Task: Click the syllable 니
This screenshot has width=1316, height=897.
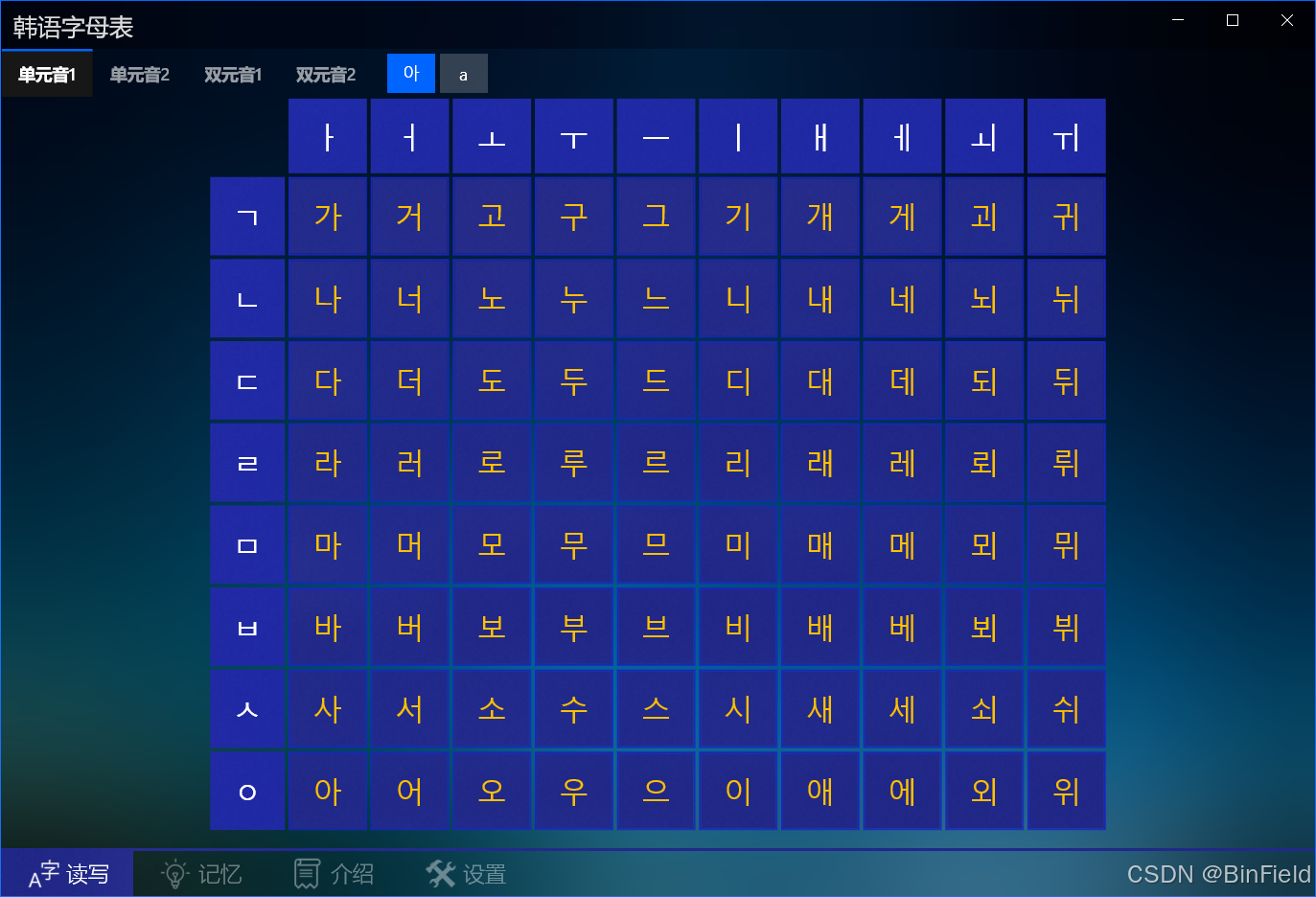Action: 738,299
